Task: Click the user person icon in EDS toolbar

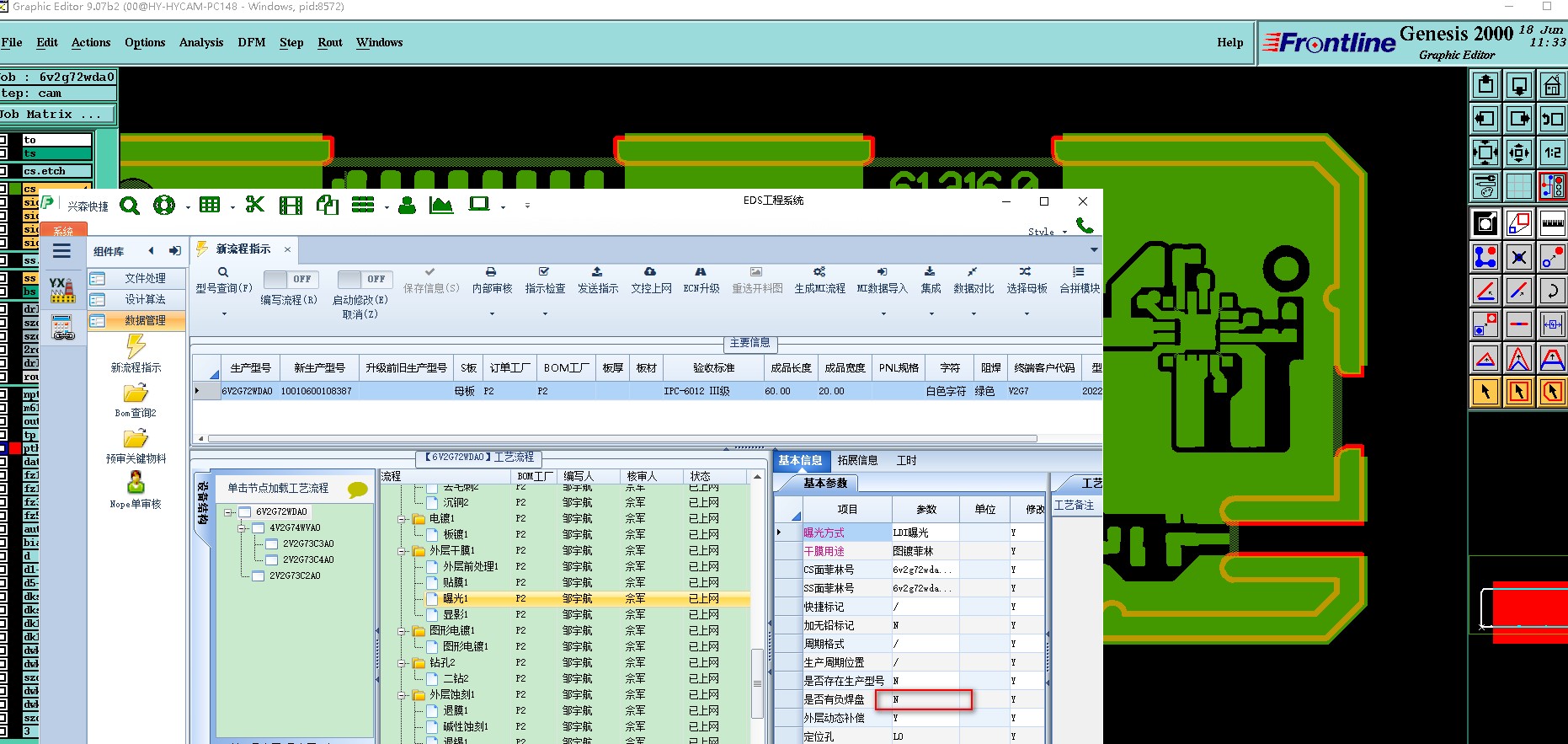Action: tap(407, 205)
